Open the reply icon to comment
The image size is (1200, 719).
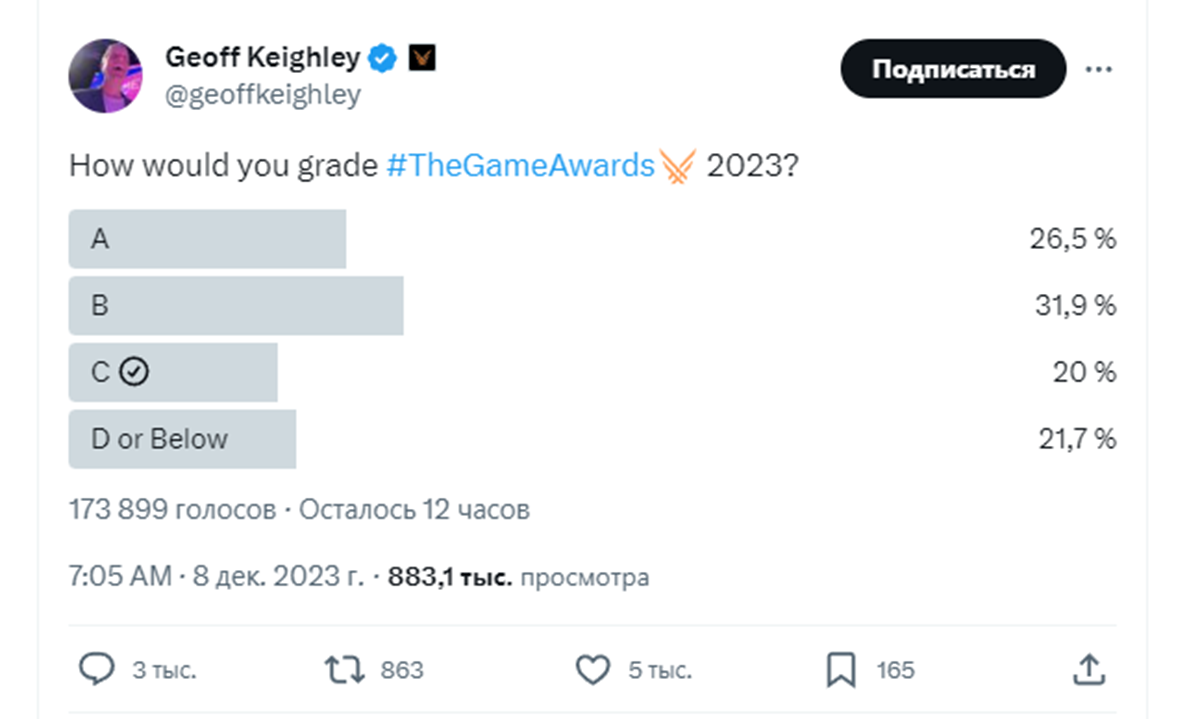[x=98, y=669]
